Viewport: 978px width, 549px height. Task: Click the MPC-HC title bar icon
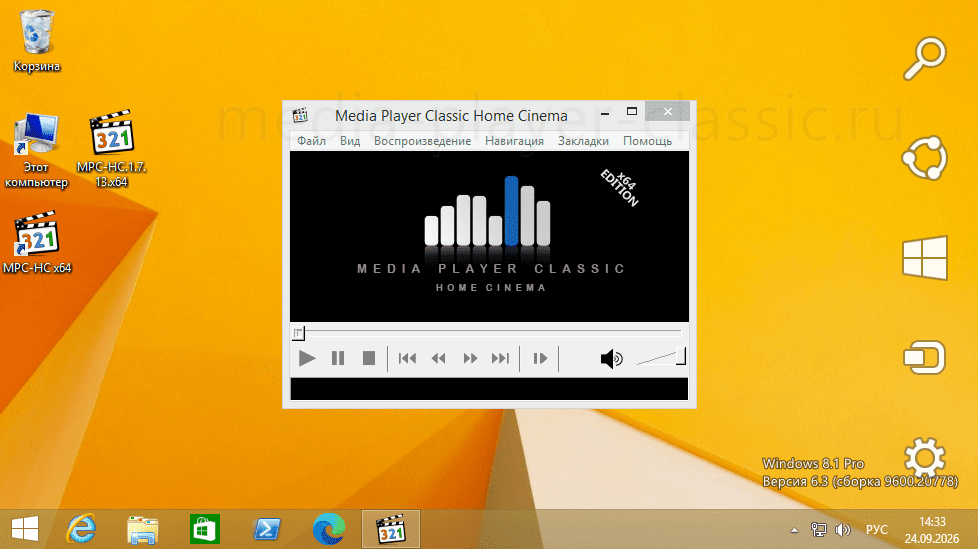point(301,115)
